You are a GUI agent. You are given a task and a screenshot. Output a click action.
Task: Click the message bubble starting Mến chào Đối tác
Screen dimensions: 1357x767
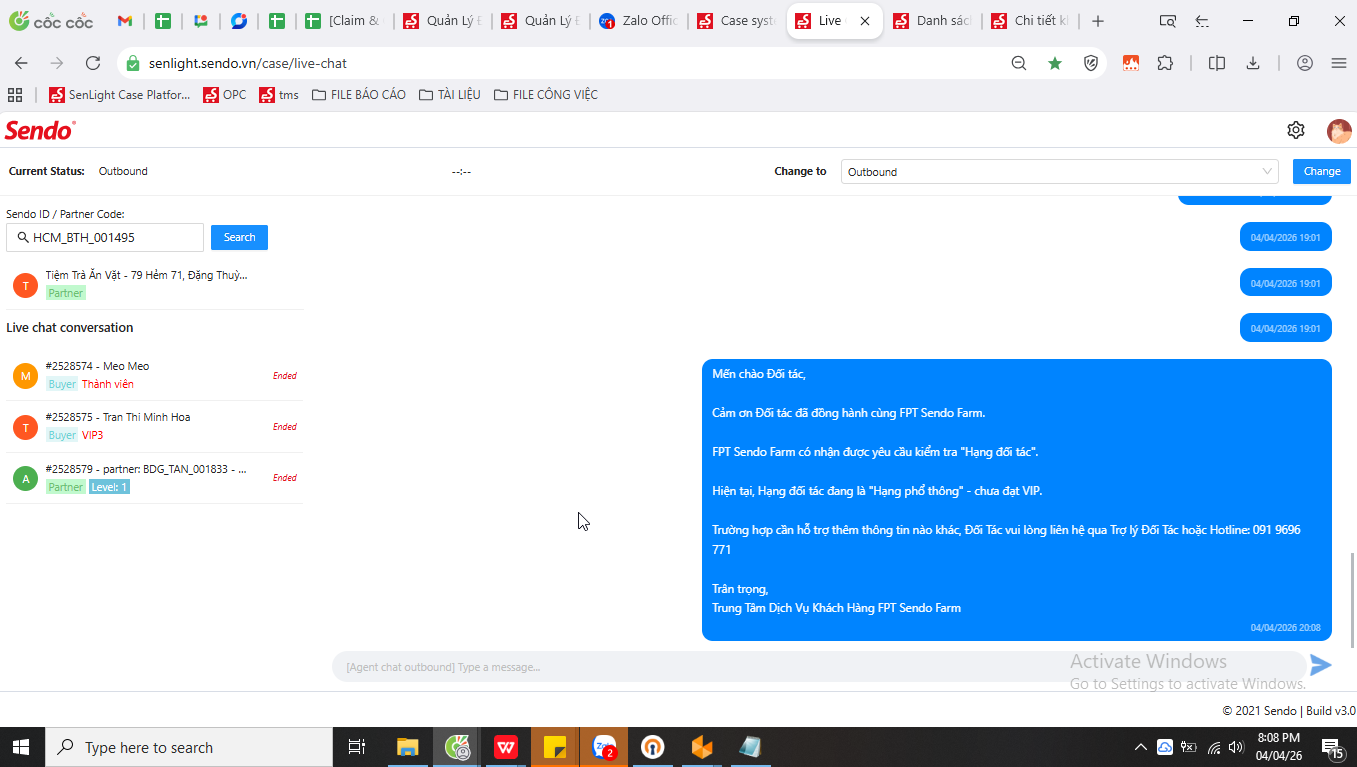(x=1017, y=500)
